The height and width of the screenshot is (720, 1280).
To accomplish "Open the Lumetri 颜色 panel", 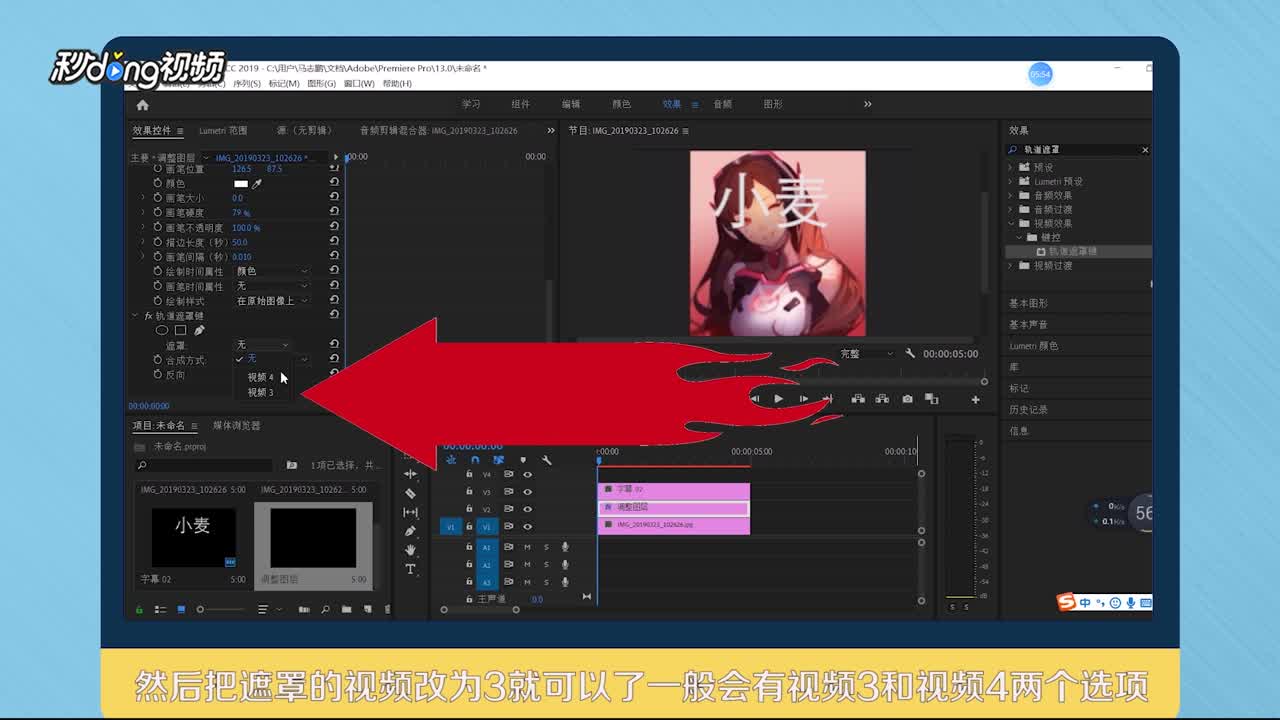I will pyautogui.click(x=1033, y=346).
